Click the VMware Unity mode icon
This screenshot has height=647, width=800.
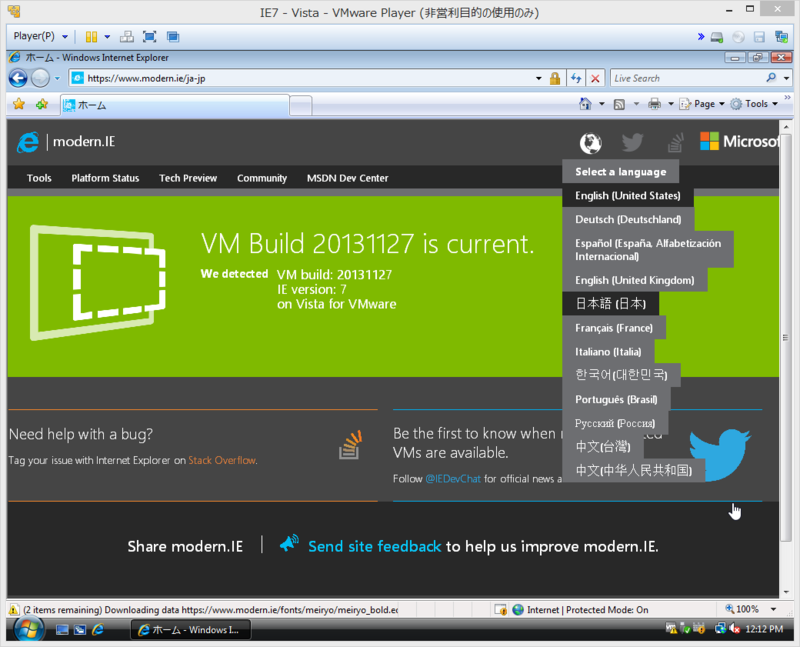(173, 37)
